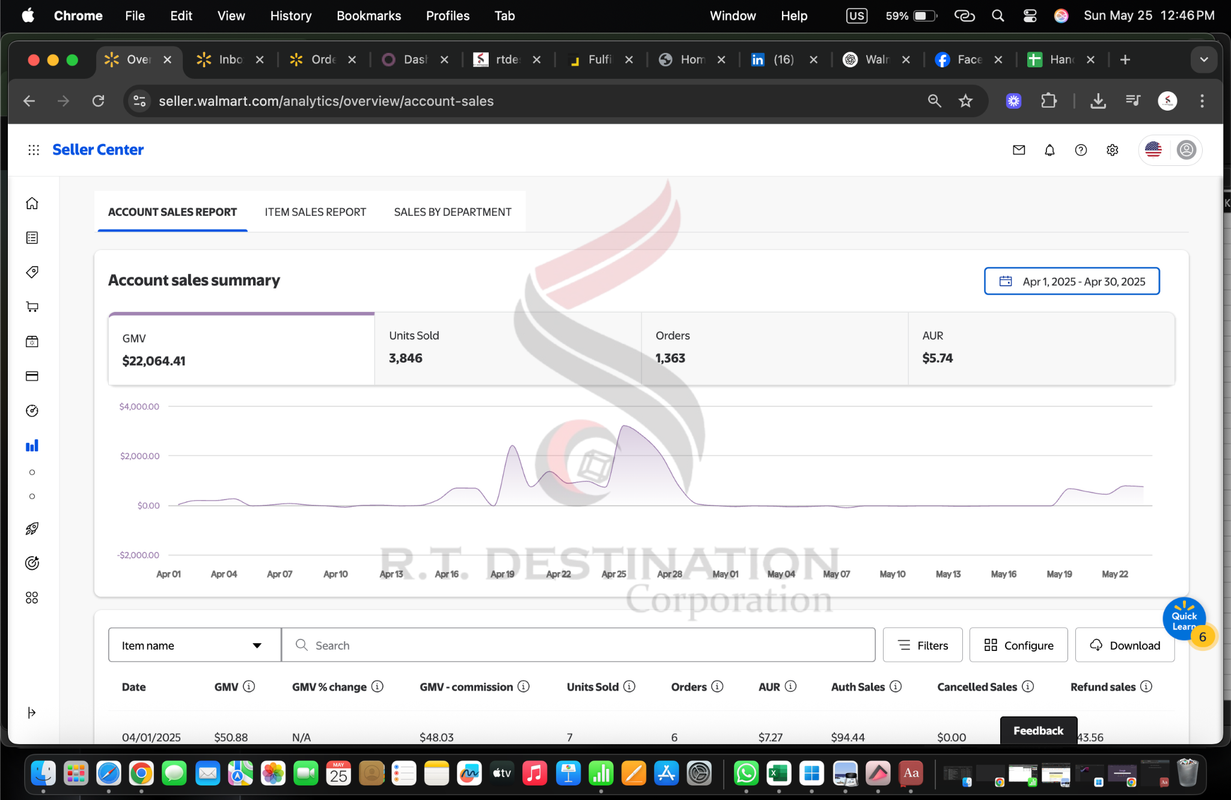This screenshot has height=800, width=1231.
Task: Switch to Account Sales Report tab
Action: pos(172,212)
